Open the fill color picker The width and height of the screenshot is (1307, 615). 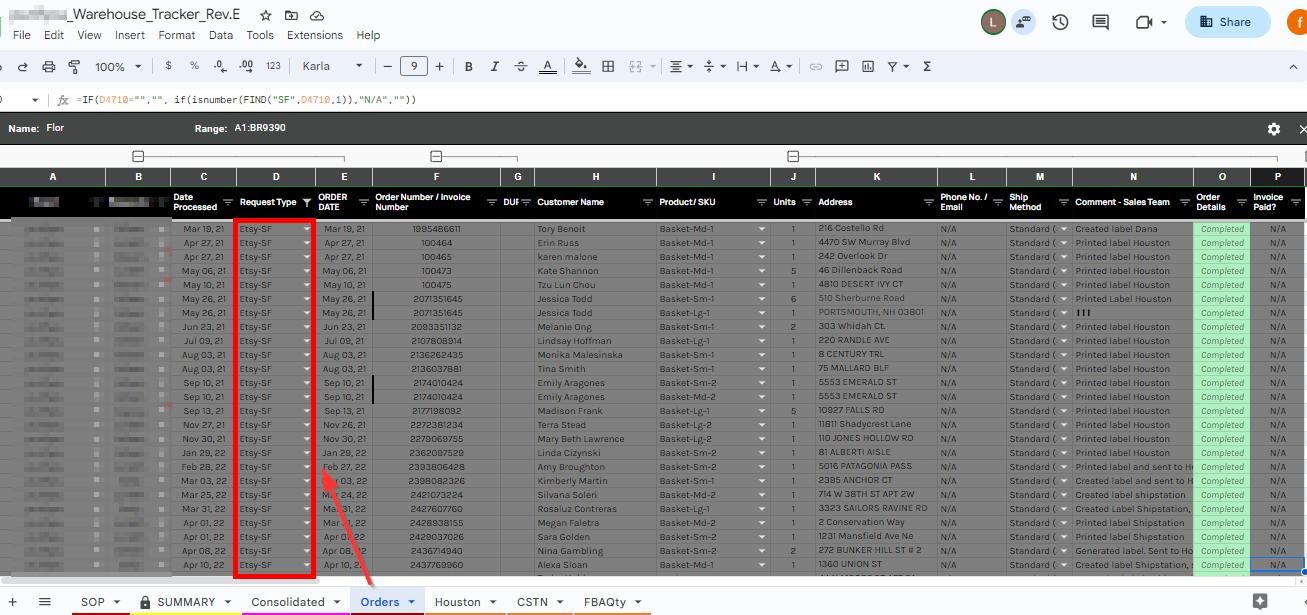(x=581, y=67)
